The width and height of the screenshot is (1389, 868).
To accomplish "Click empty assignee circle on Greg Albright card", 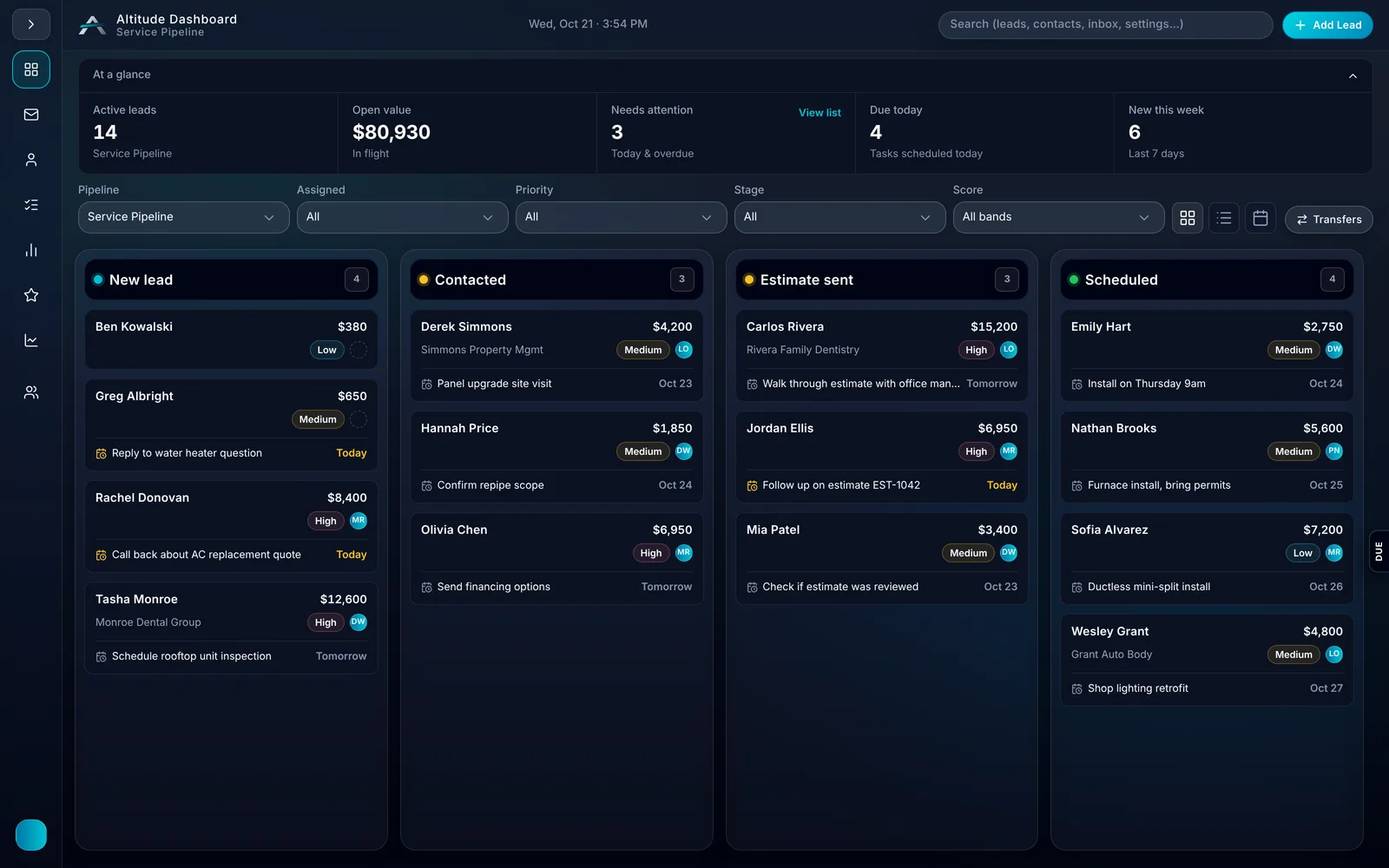I will click(x=359, y=419).
